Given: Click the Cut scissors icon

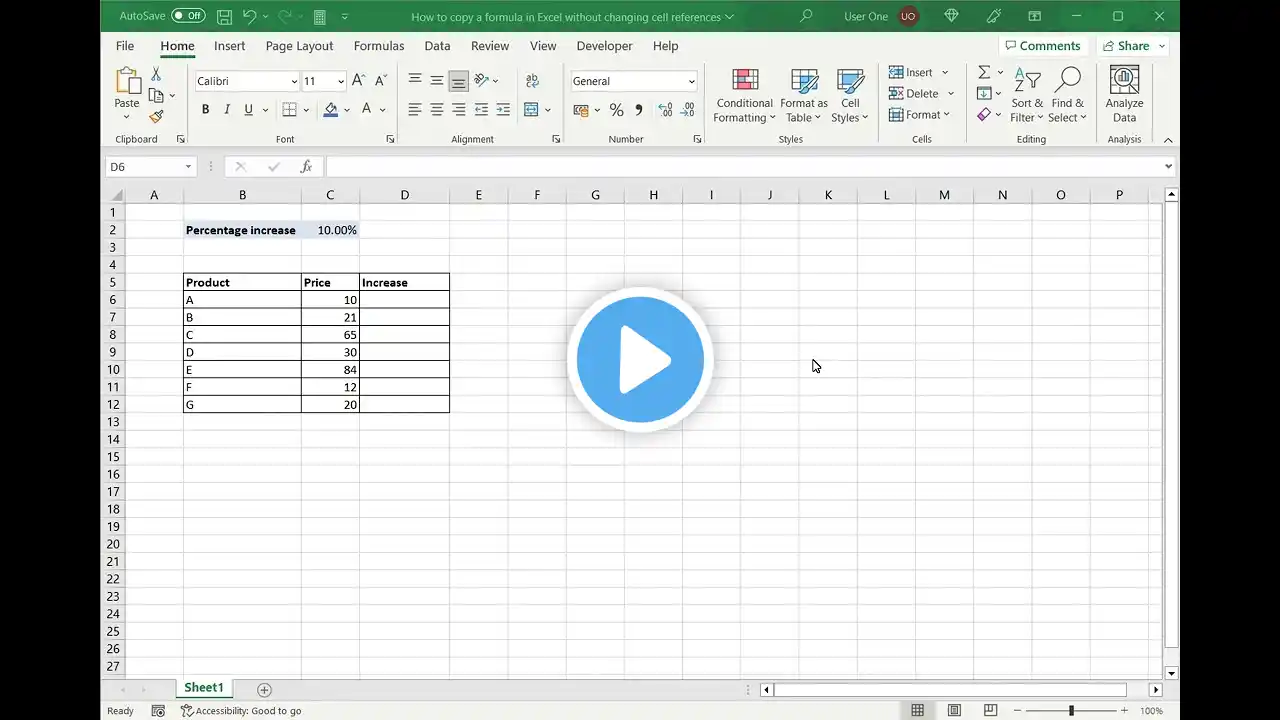Looking at the screenshot, I should 156,74.
